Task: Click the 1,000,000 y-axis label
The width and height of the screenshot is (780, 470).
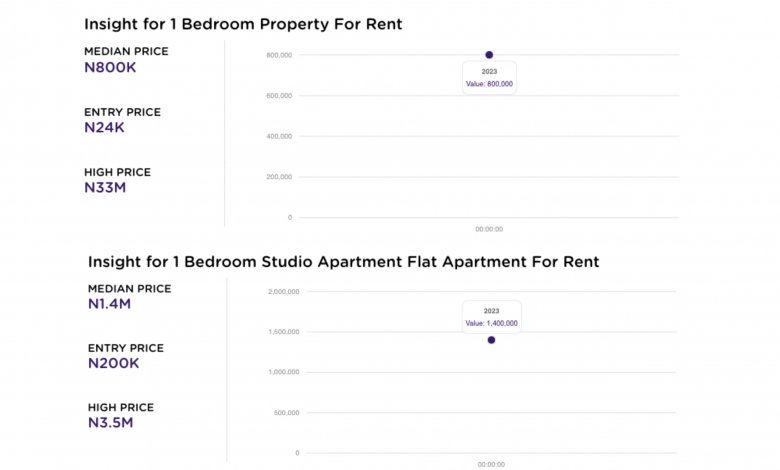Action: click(284, 372)
